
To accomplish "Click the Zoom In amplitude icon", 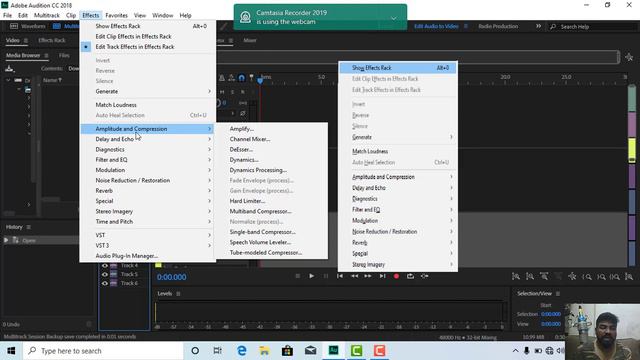I will point(516,277).
